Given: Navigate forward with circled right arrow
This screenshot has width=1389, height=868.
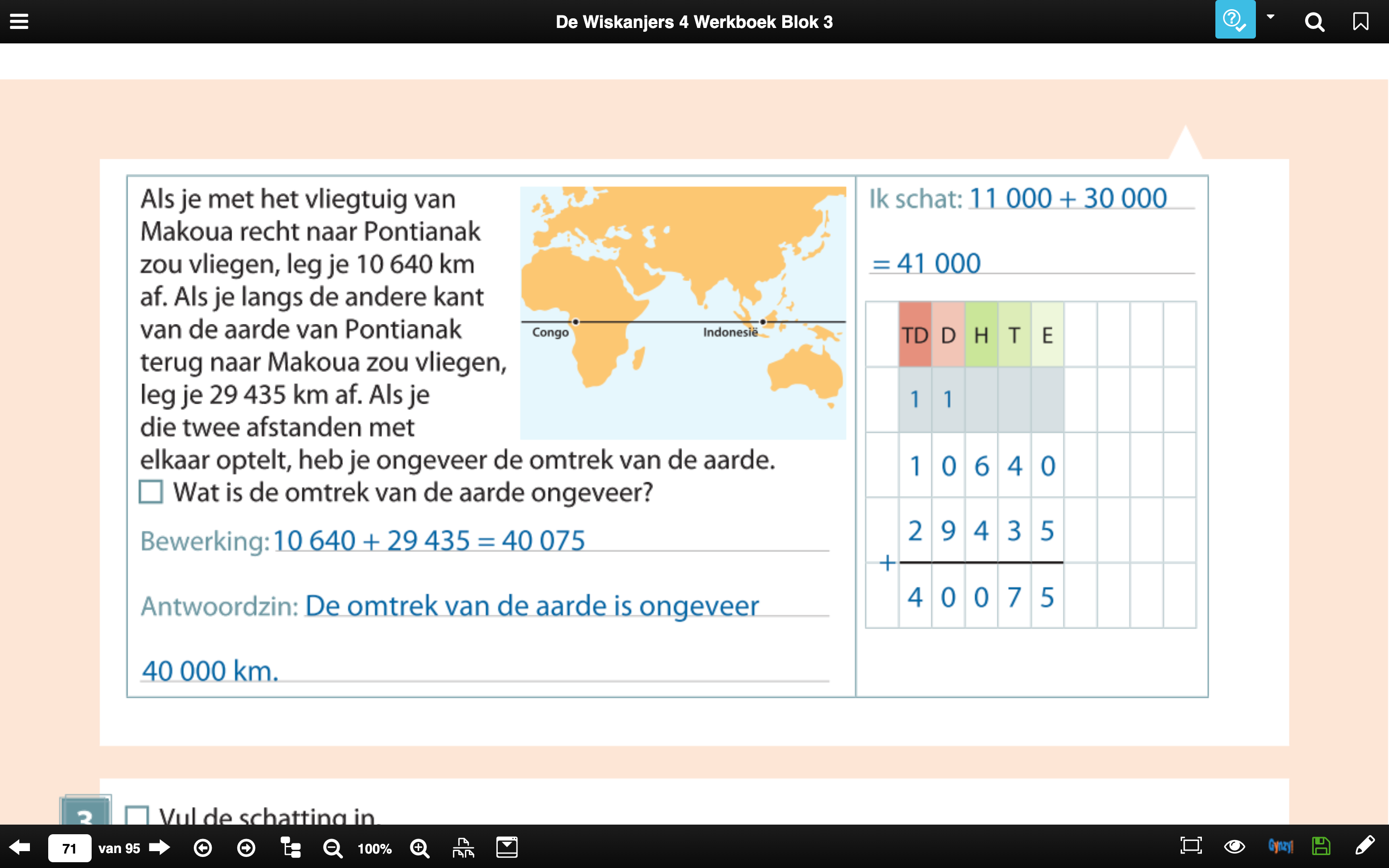Looking at the screenshot, I should tap(246, 848).
